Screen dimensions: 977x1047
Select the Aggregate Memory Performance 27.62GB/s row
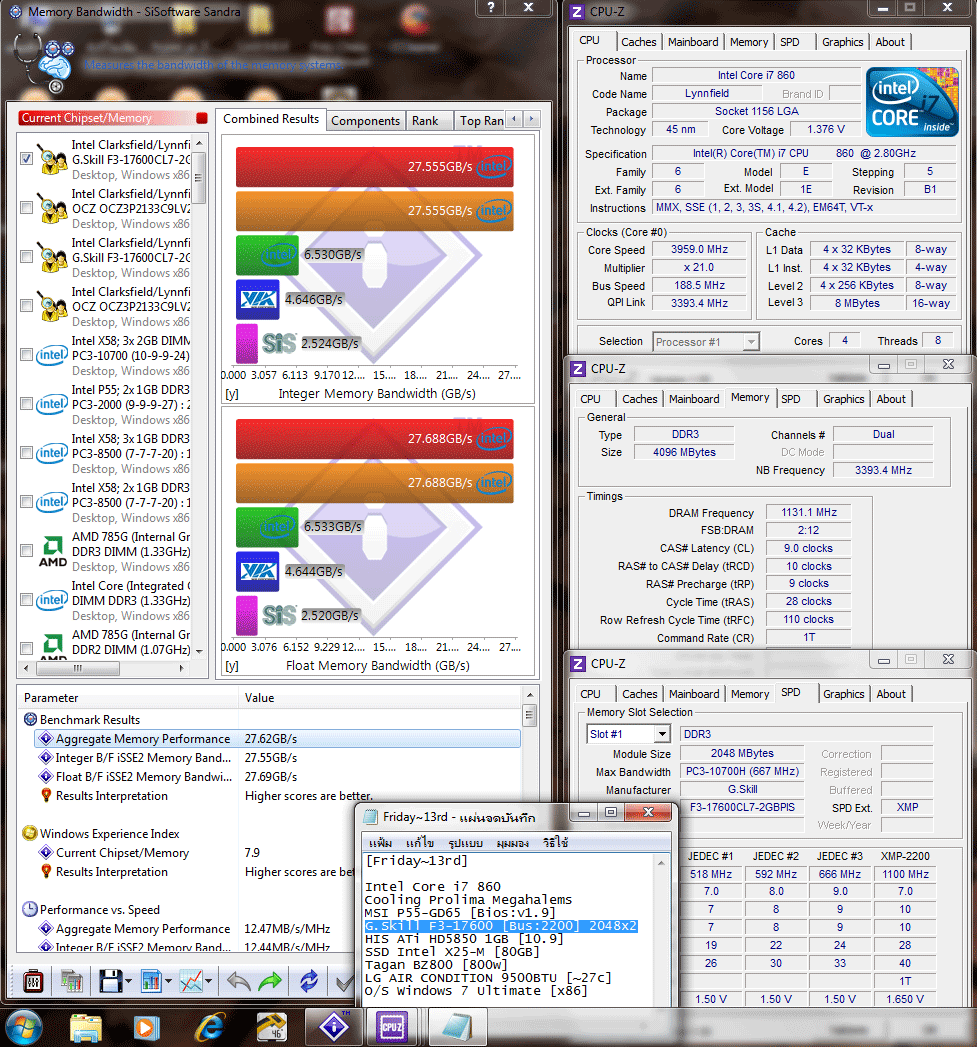point(277,739)
